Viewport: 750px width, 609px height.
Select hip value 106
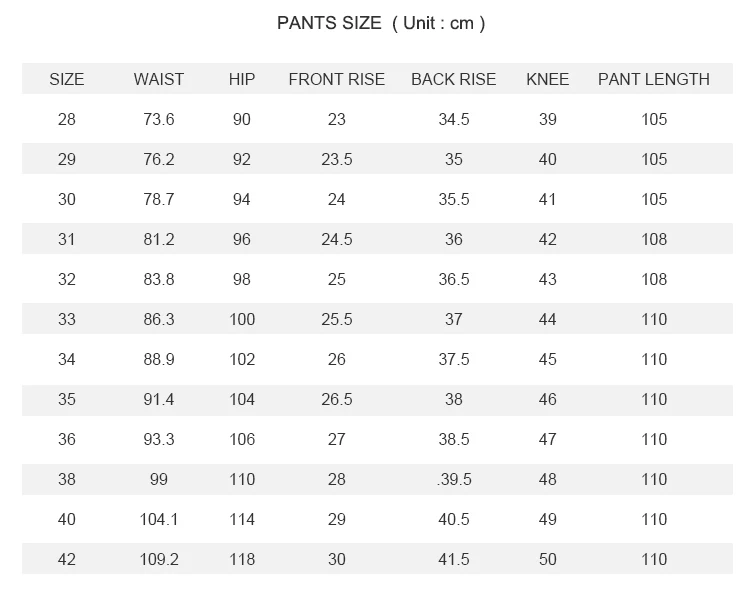pos(242,439)
